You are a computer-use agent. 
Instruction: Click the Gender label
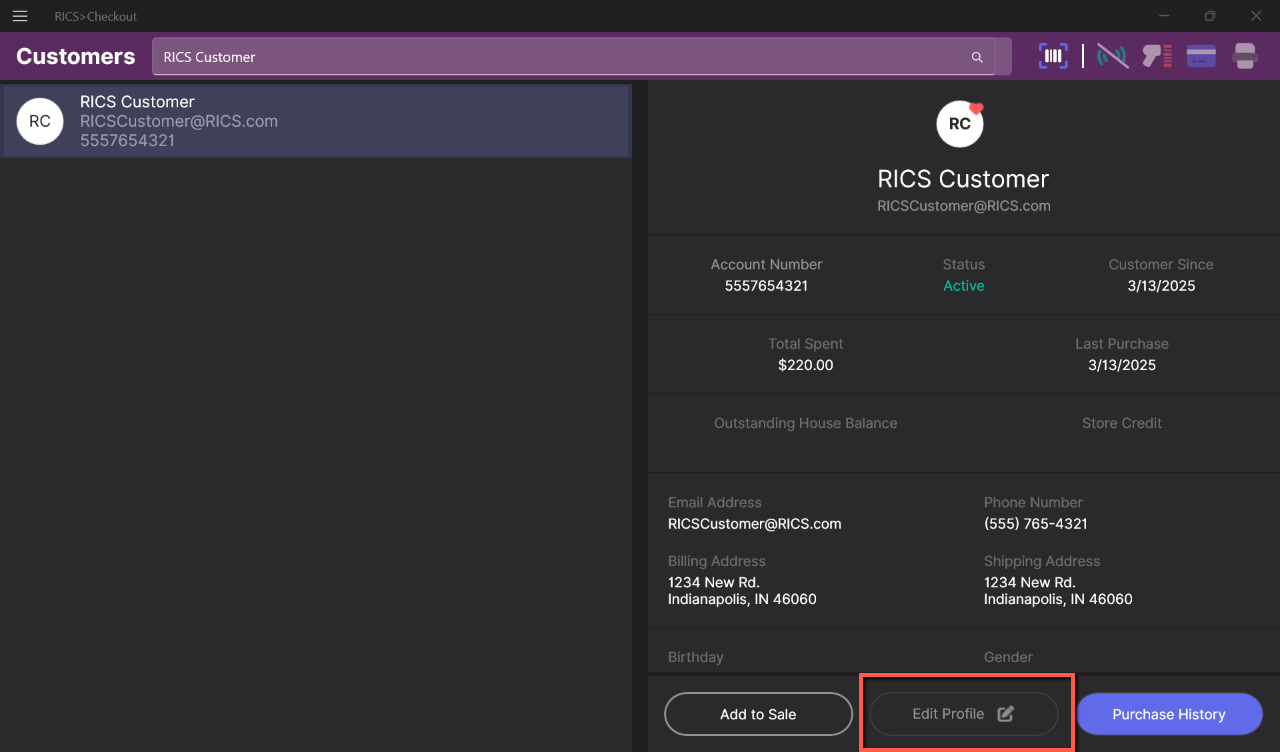1008,657
